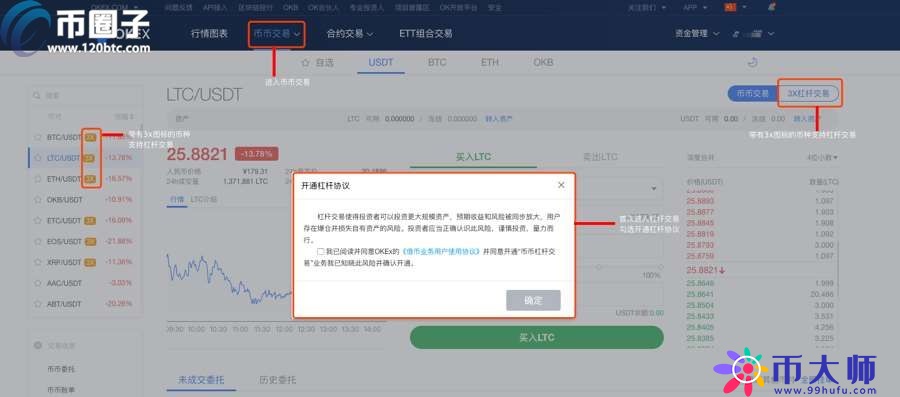Screen dimensions: 900x397
Task: Open the 币币委托 sidebar entry
Action: 60,369
